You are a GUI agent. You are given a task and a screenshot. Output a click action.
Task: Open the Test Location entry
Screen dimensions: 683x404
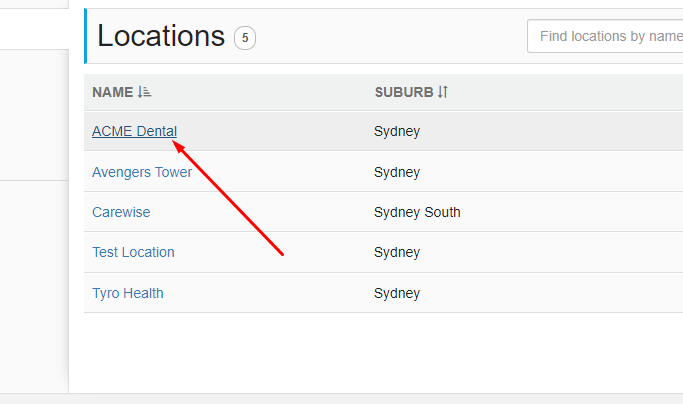pos(133,252)
